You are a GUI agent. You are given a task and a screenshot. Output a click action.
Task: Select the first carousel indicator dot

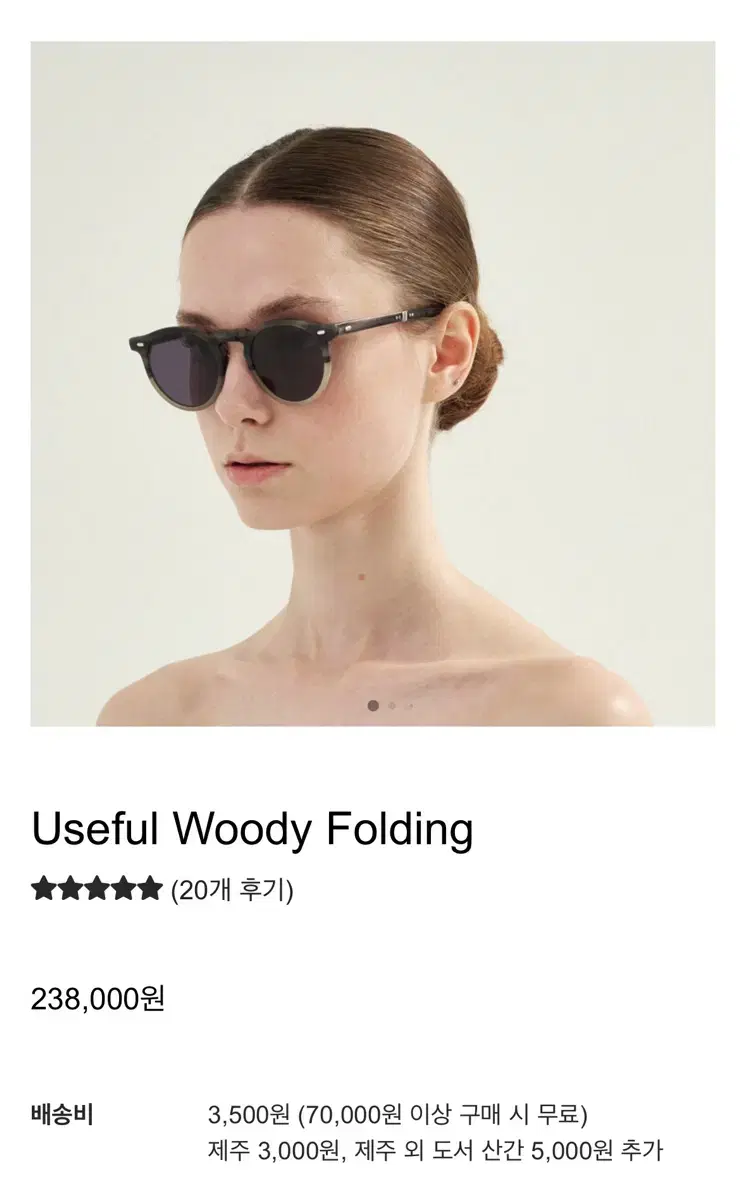373,705
